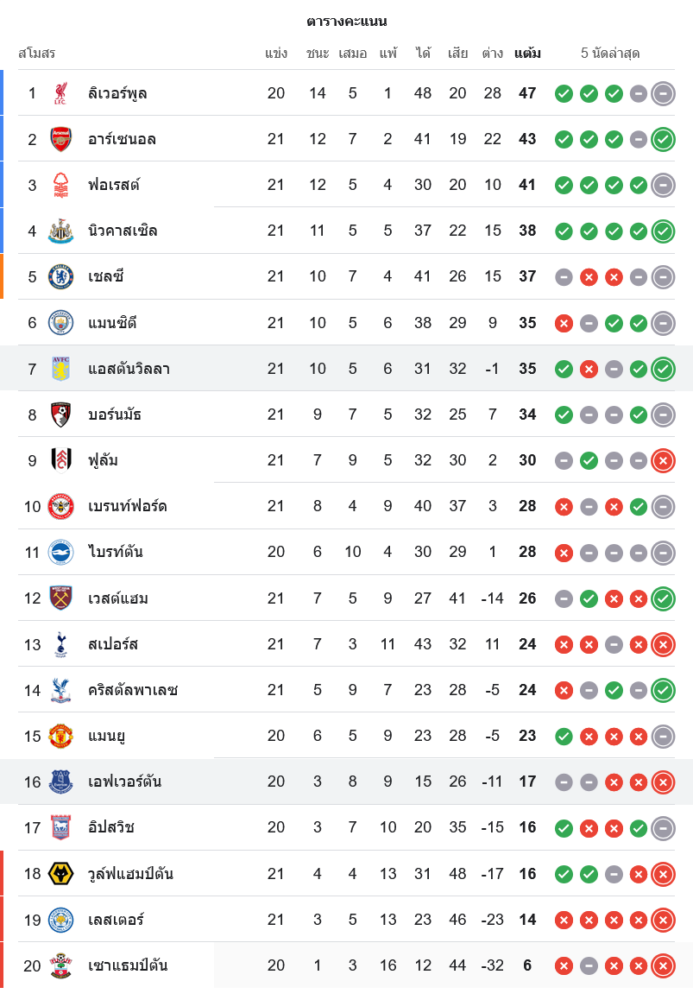Screen dimensions: 693x1000
Task: Click West Ham's latest win icon
Action: pos(662,598)
